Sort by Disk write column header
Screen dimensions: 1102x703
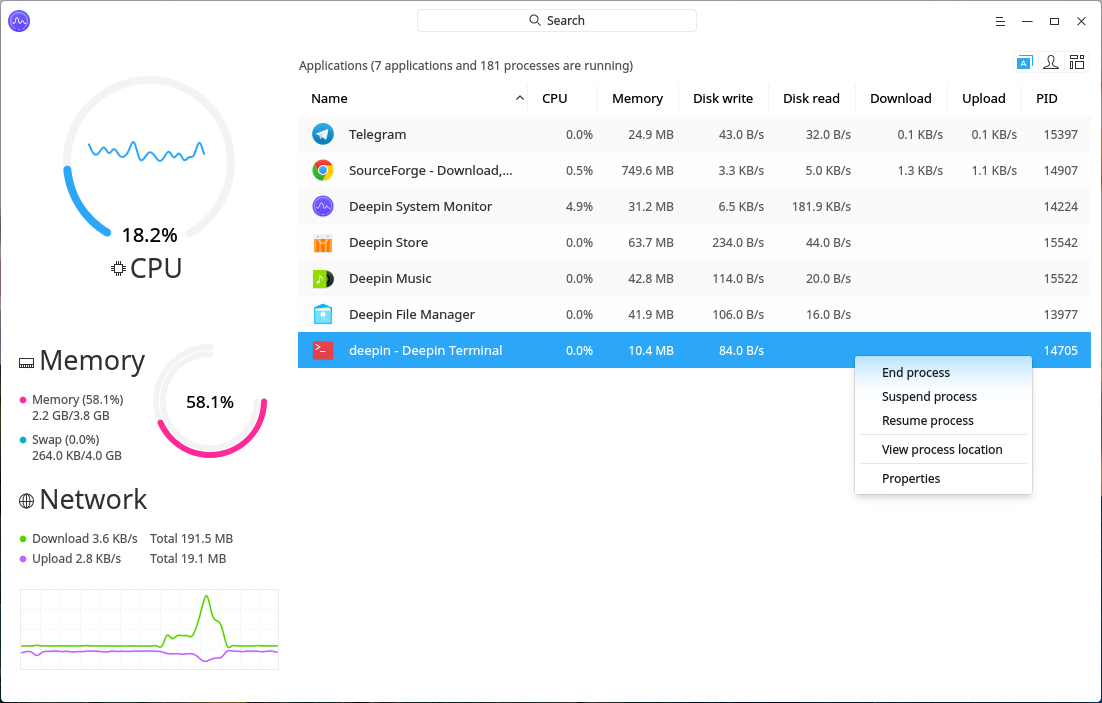[x=722, y=98]
